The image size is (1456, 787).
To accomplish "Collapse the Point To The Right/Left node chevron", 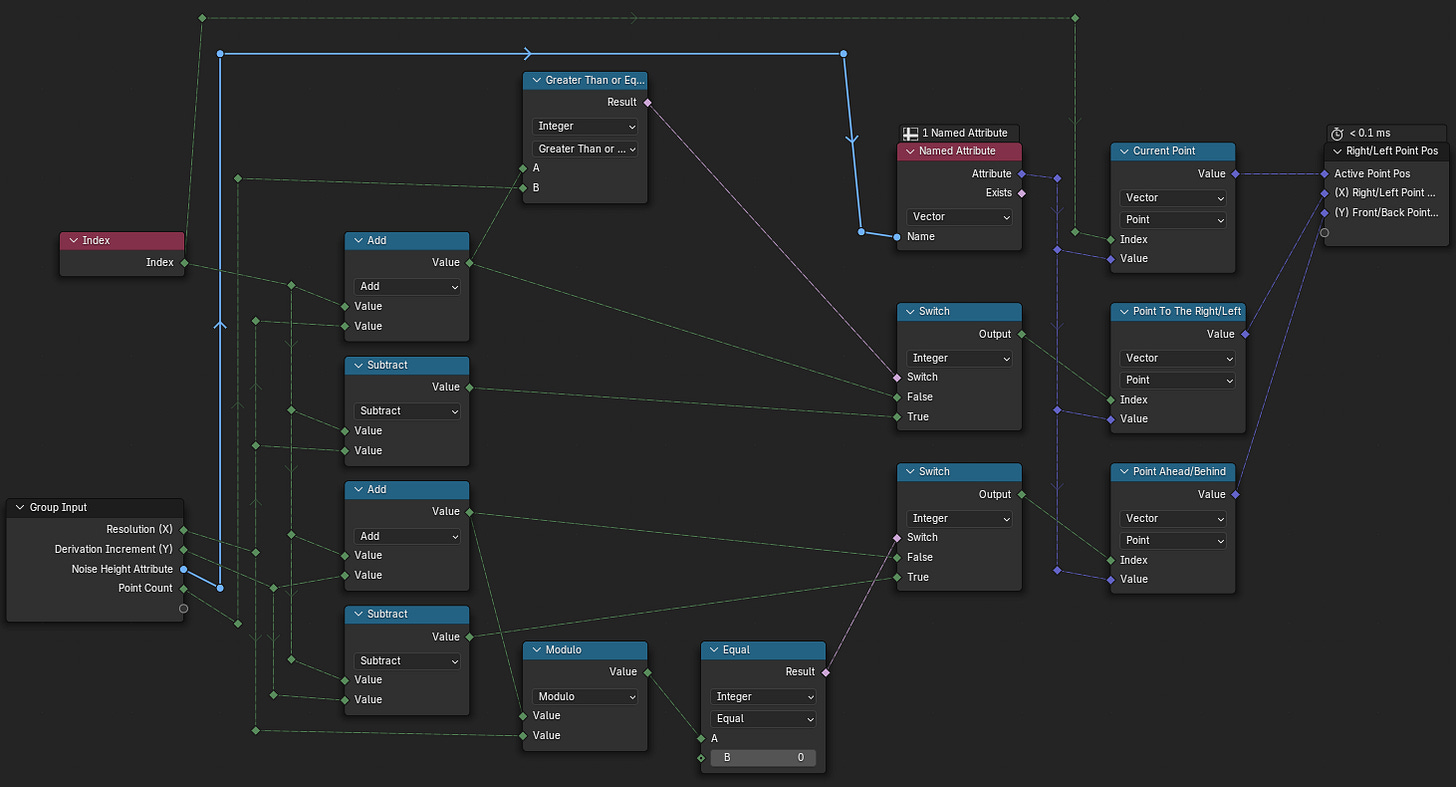I will coord(1124,312).
